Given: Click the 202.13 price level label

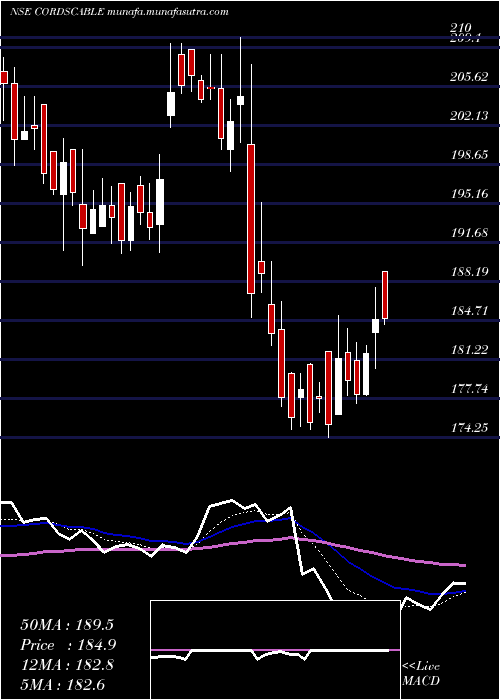Looking at the screenshot, I should pos(469,116).
